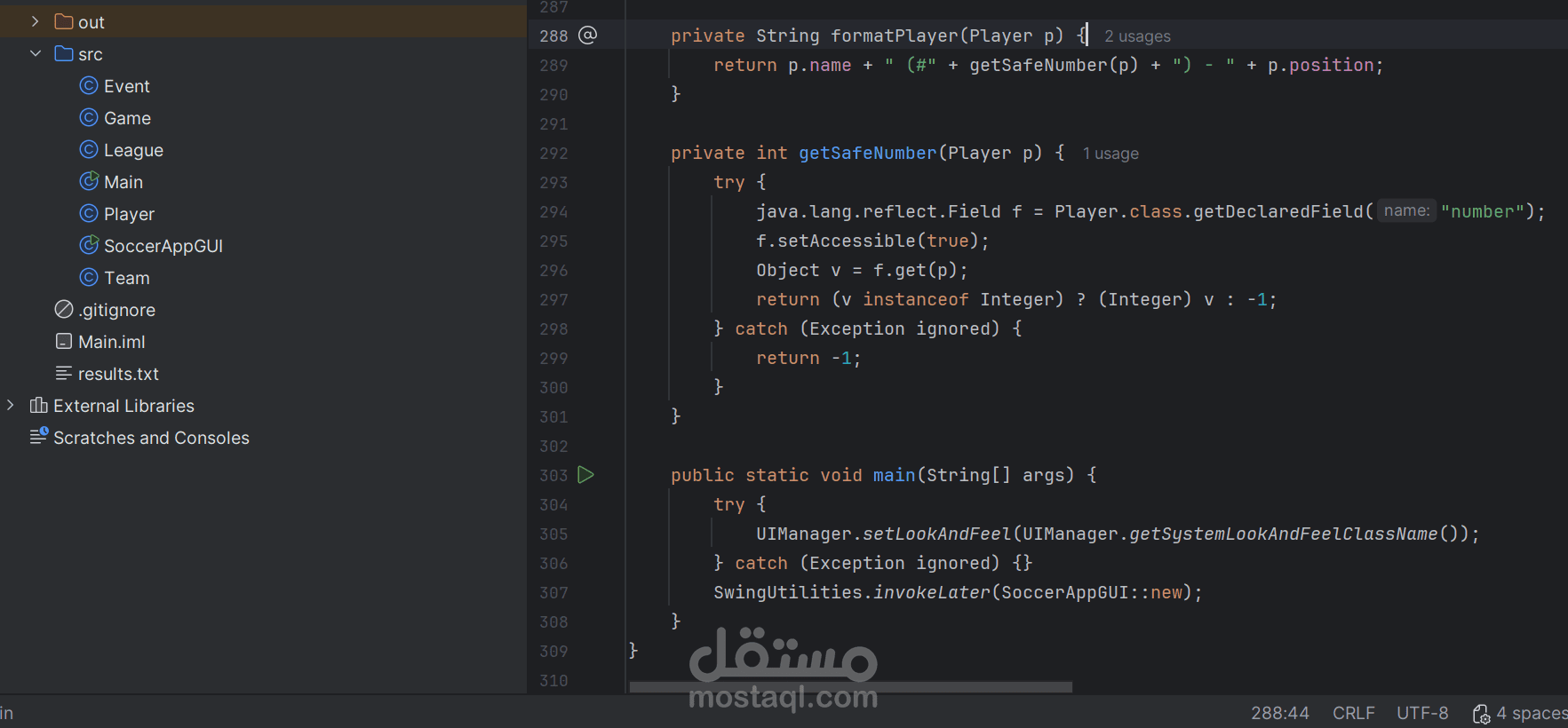Click invokeLater method call
Screen dimensions: 1568x728
[x=932, y=592]
